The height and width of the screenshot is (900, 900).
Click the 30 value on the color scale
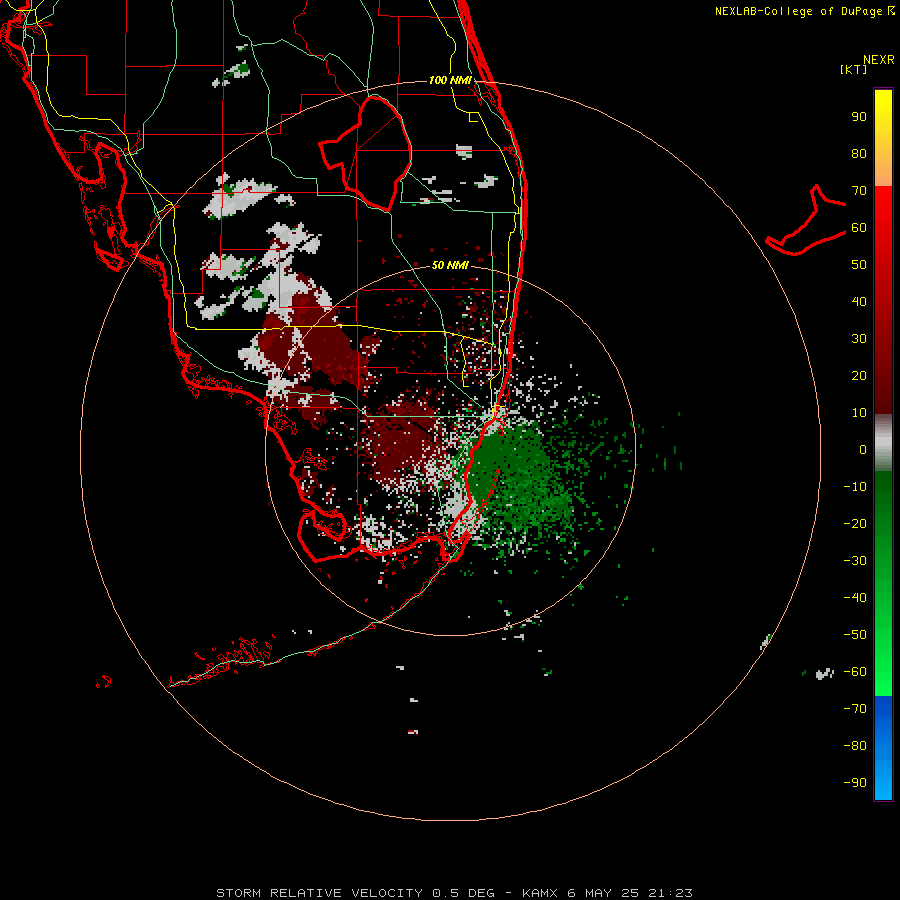tap(859, 339)
